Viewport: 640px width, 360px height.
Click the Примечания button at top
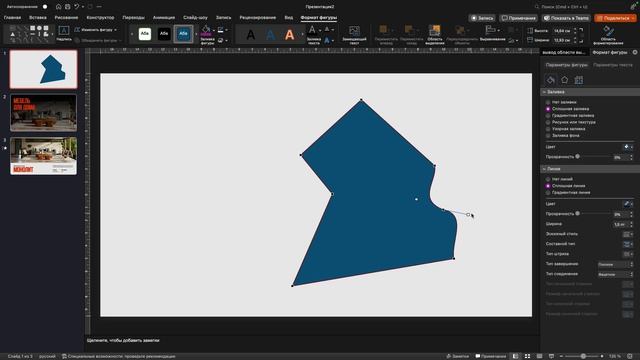[518, 18]
